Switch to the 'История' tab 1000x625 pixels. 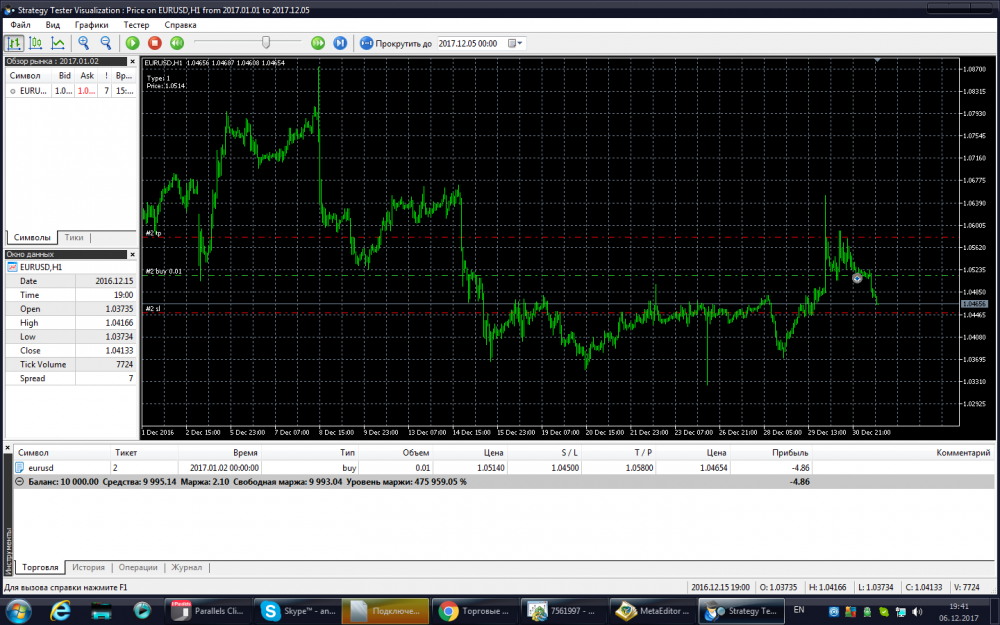[x=88, y=567]
